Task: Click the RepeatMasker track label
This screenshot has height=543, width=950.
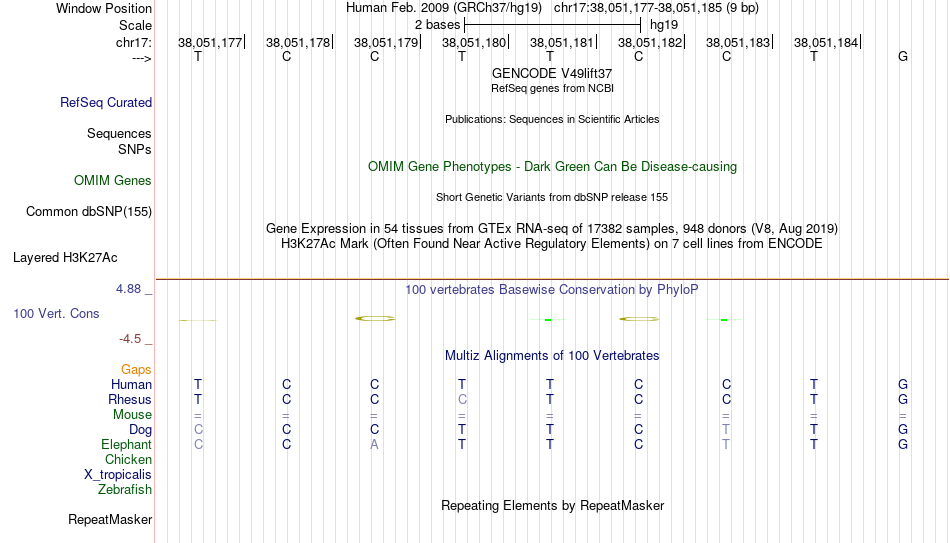Action: pyautogui.click(x=110, y=519)
